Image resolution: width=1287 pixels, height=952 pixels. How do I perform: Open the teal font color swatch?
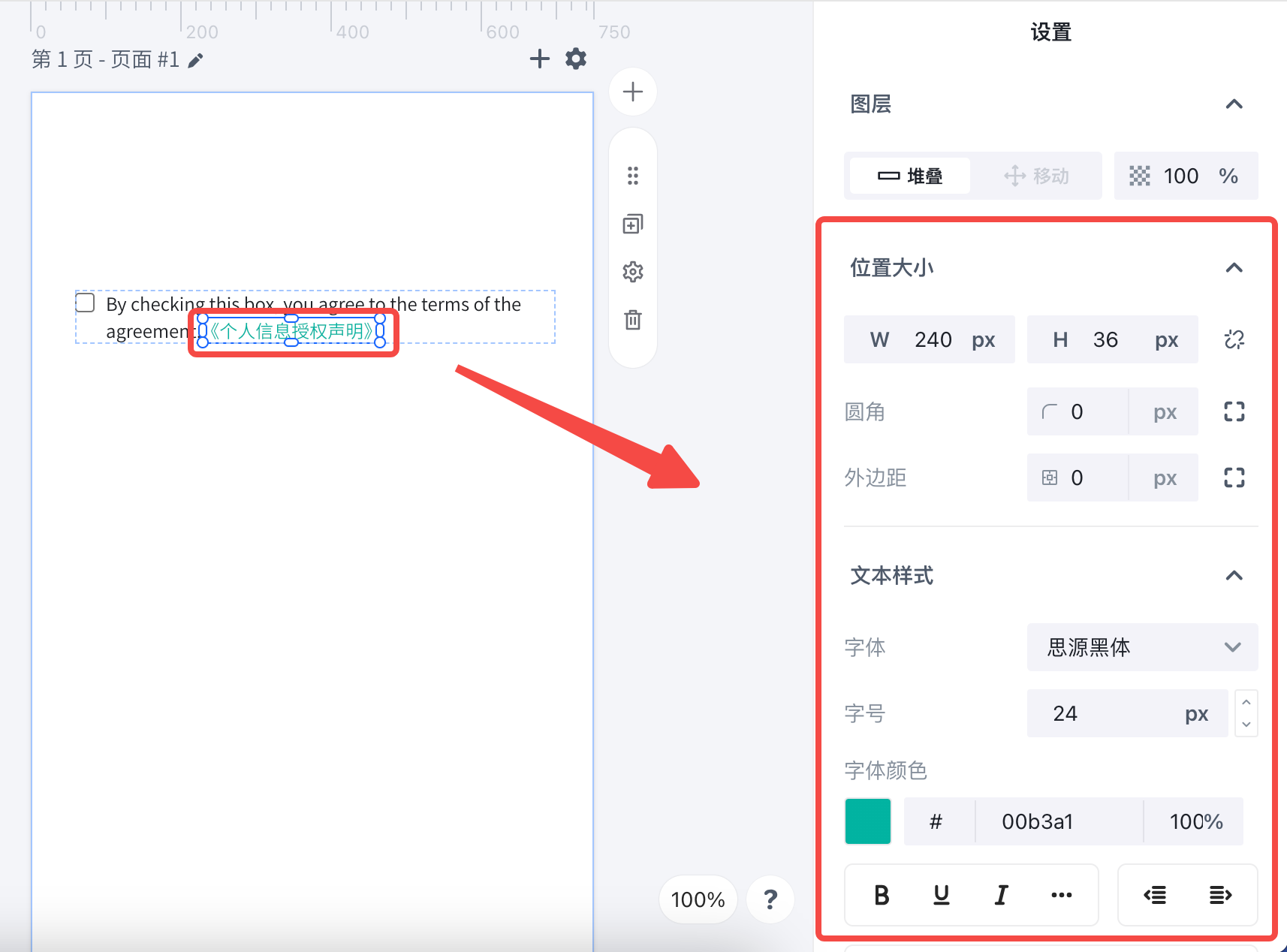coord(868,821)
